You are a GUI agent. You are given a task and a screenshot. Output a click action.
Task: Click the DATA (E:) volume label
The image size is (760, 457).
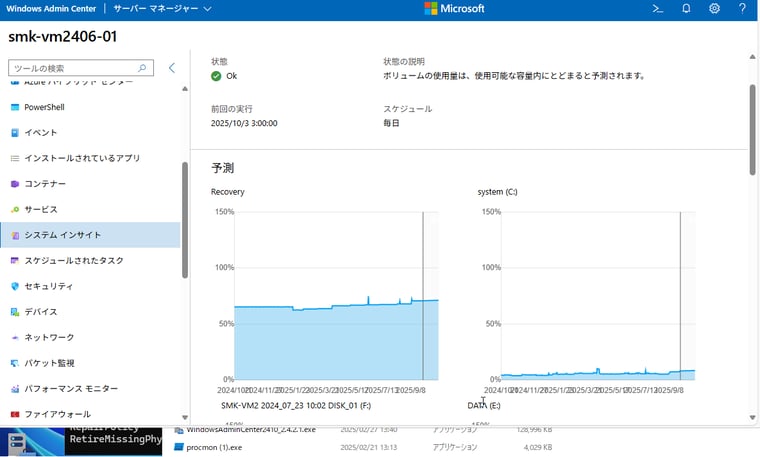tap(484, 405)
